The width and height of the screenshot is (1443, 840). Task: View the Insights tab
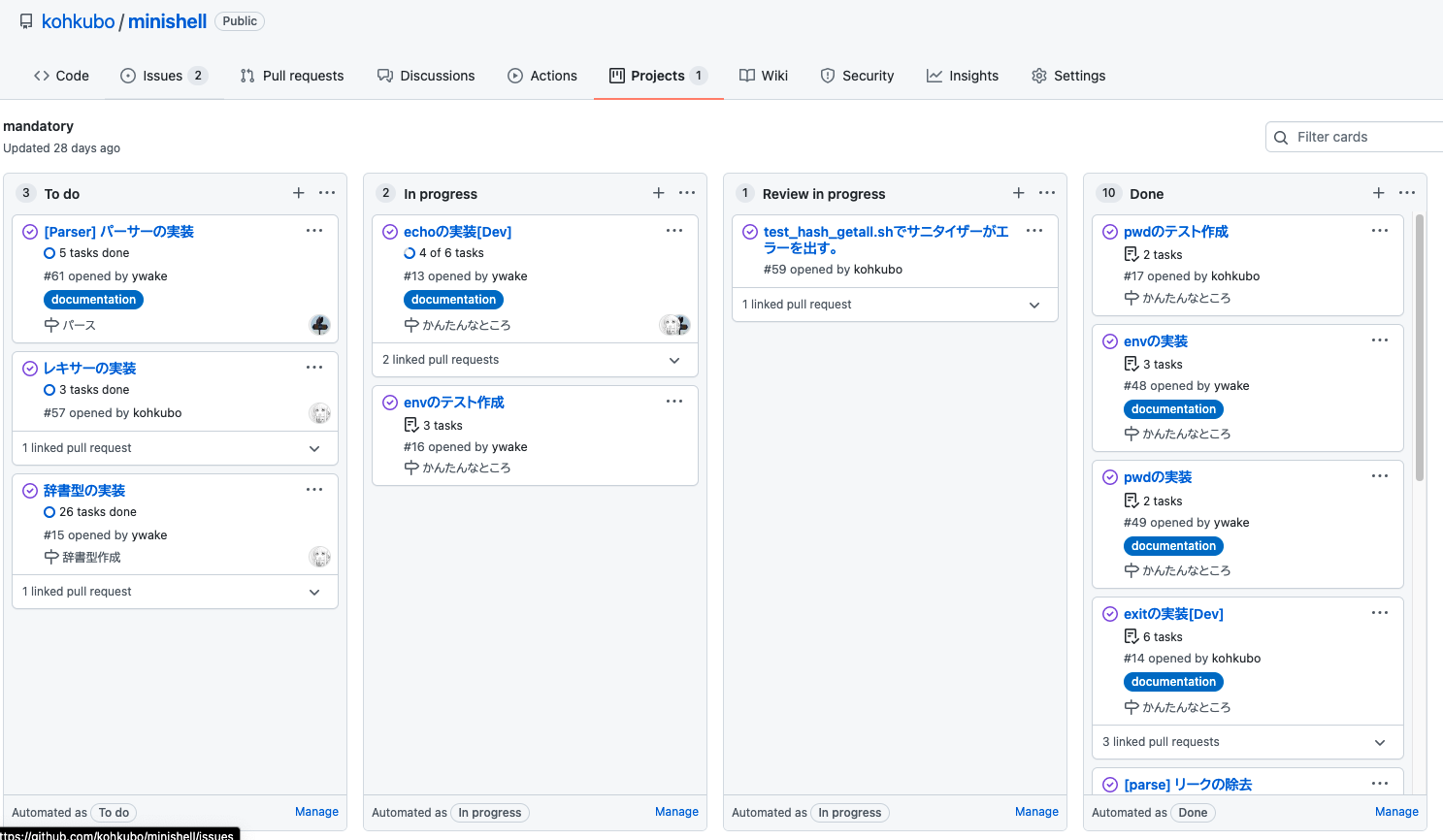[x=963, y=76]
